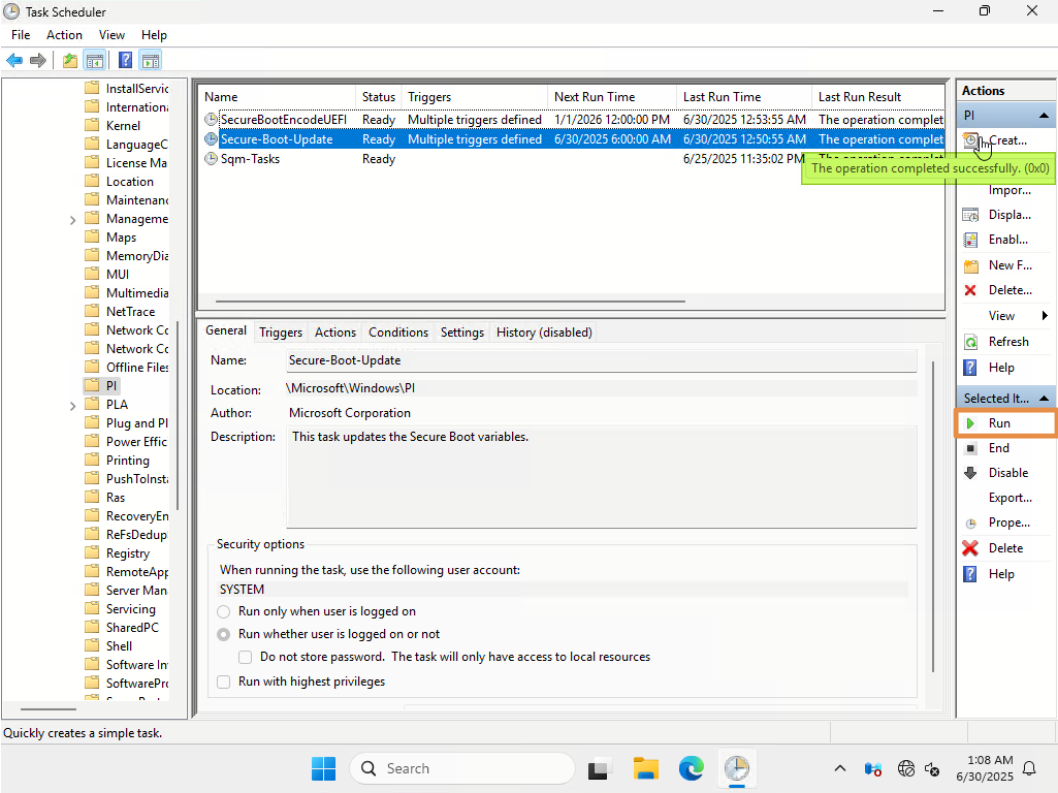Expand the PLA folder in the tree
1058x793 pixels.
(x=72, y=404)
